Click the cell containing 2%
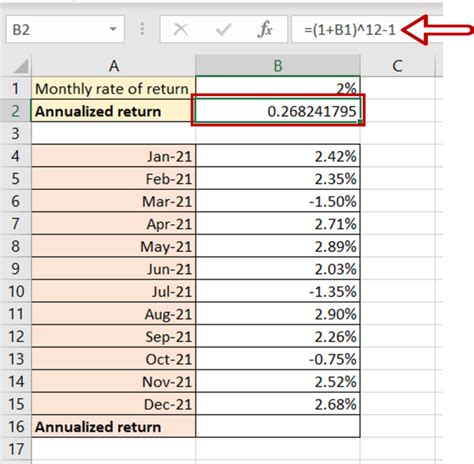The height and width of the screenshot is (464, 474). tap(278, 87)
